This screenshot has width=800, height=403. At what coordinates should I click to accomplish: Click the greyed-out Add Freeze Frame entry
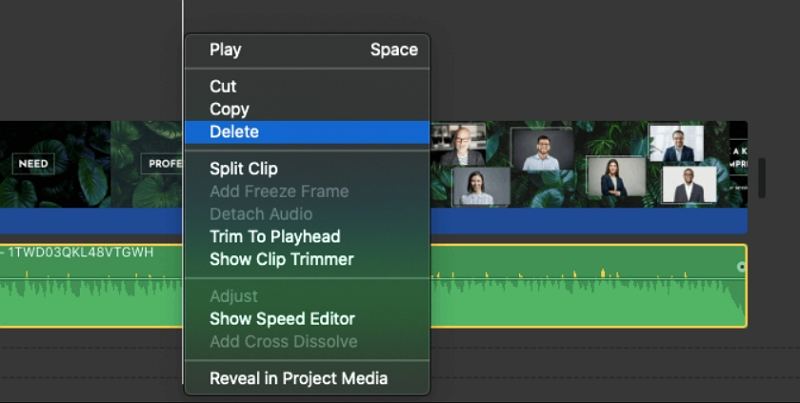(x=307, y=191)
